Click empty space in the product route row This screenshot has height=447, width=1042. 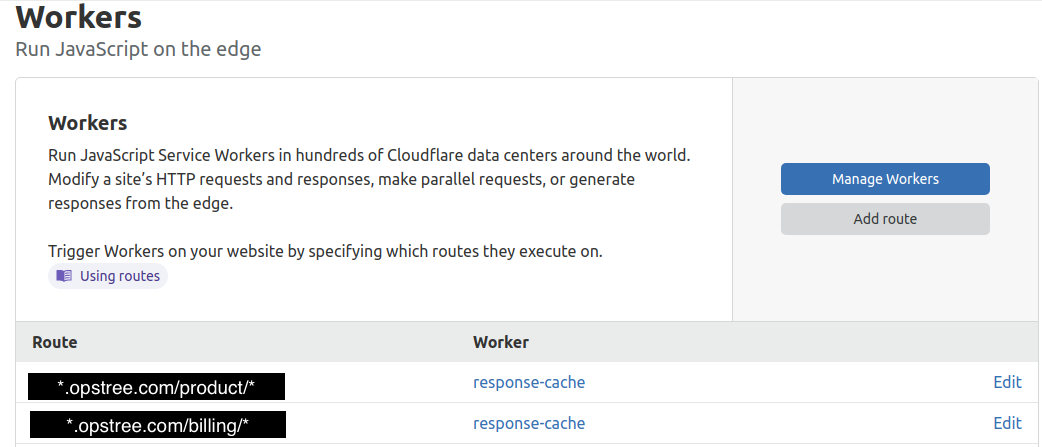[x=780, y=382]
